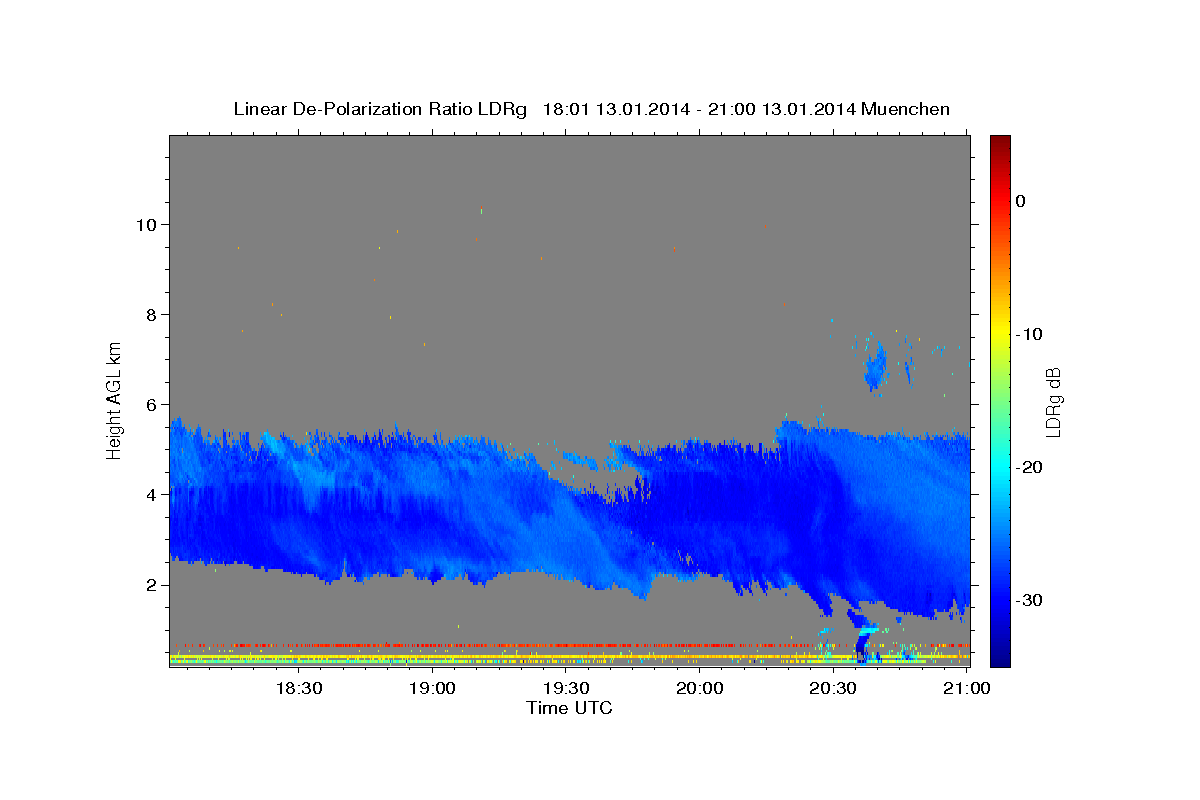Select the 20:30 time tick label
The image size is (1200, 800).
(832, 688)
